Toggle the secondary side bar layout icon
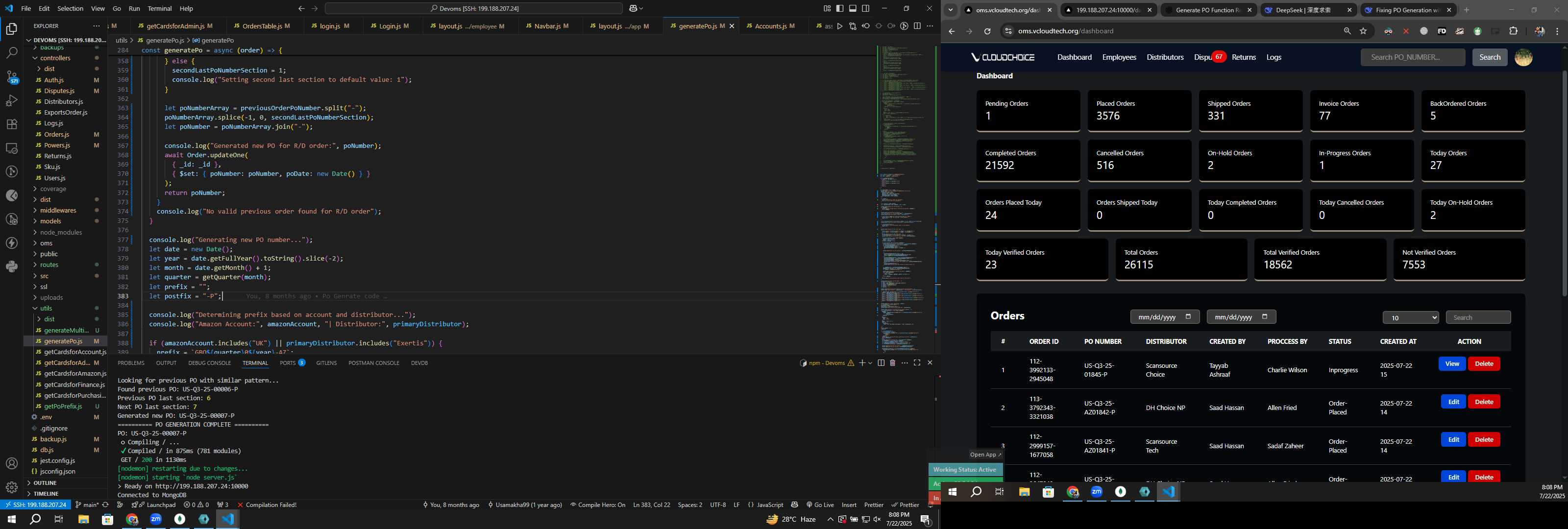Image resolution: width=1568 pixels, height=529 pixels. coord(865,8)
